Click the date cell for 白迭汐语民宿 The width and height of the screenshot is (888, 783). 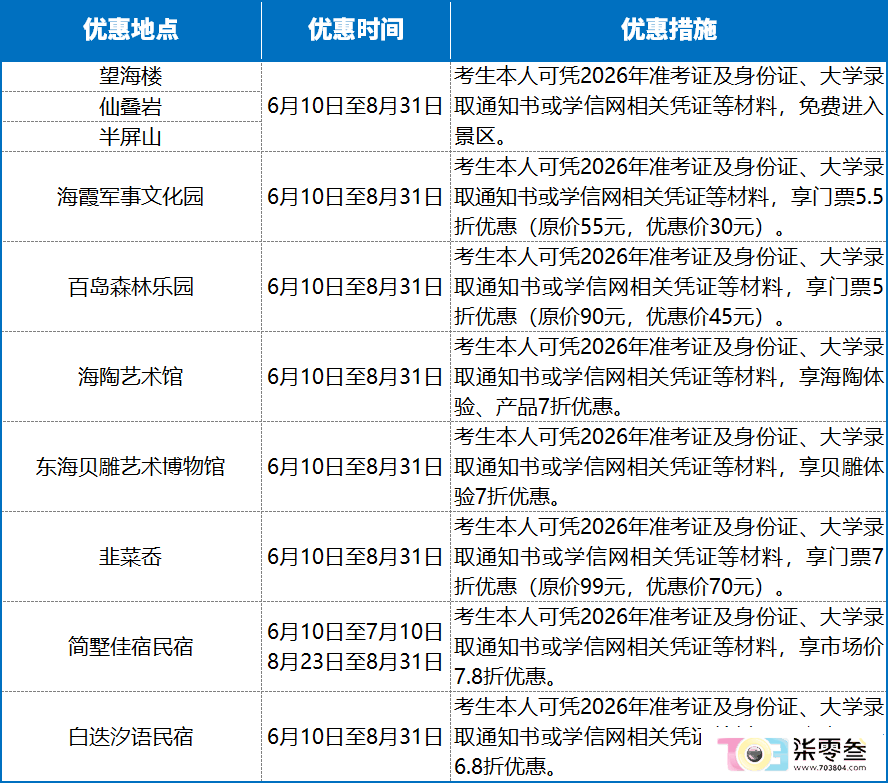(355, 737)
